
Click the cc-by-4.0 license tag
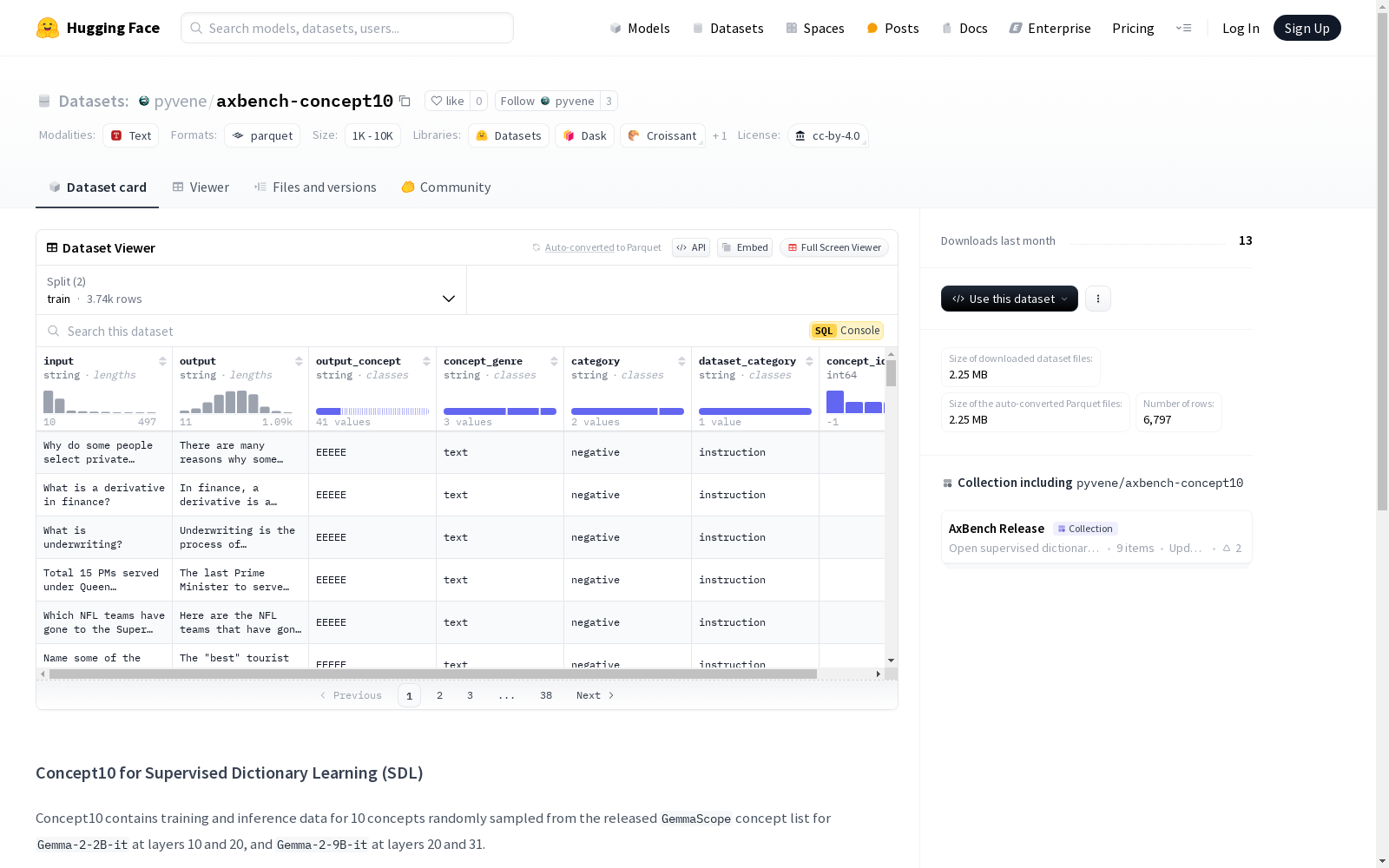(828, 135)
